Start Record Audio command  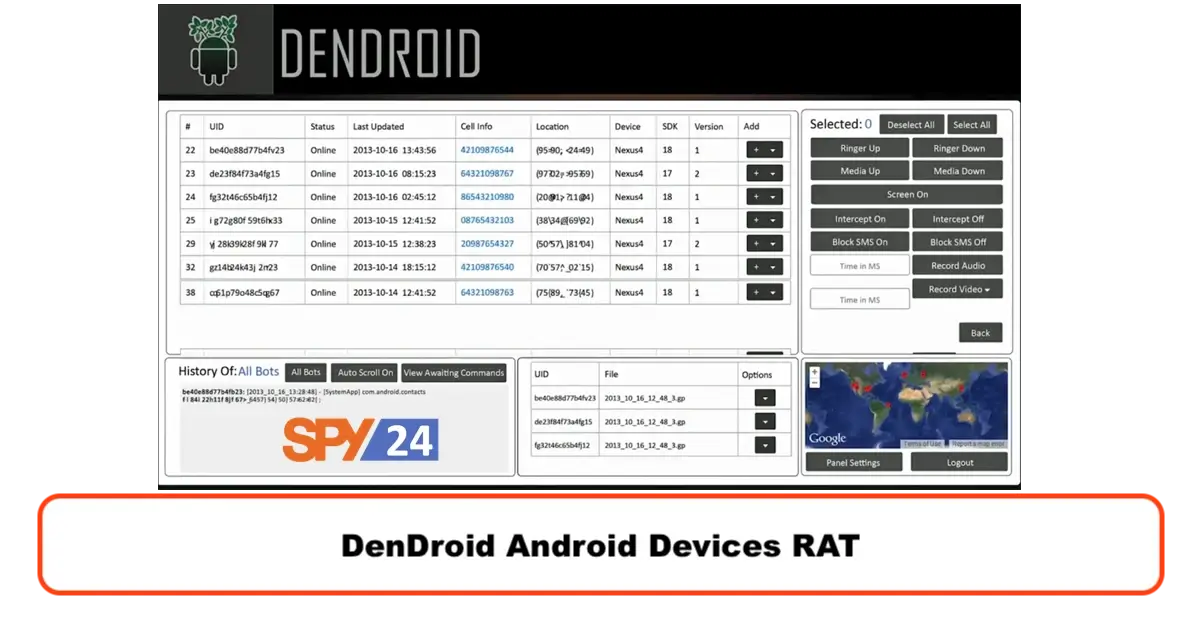point(958,266)
